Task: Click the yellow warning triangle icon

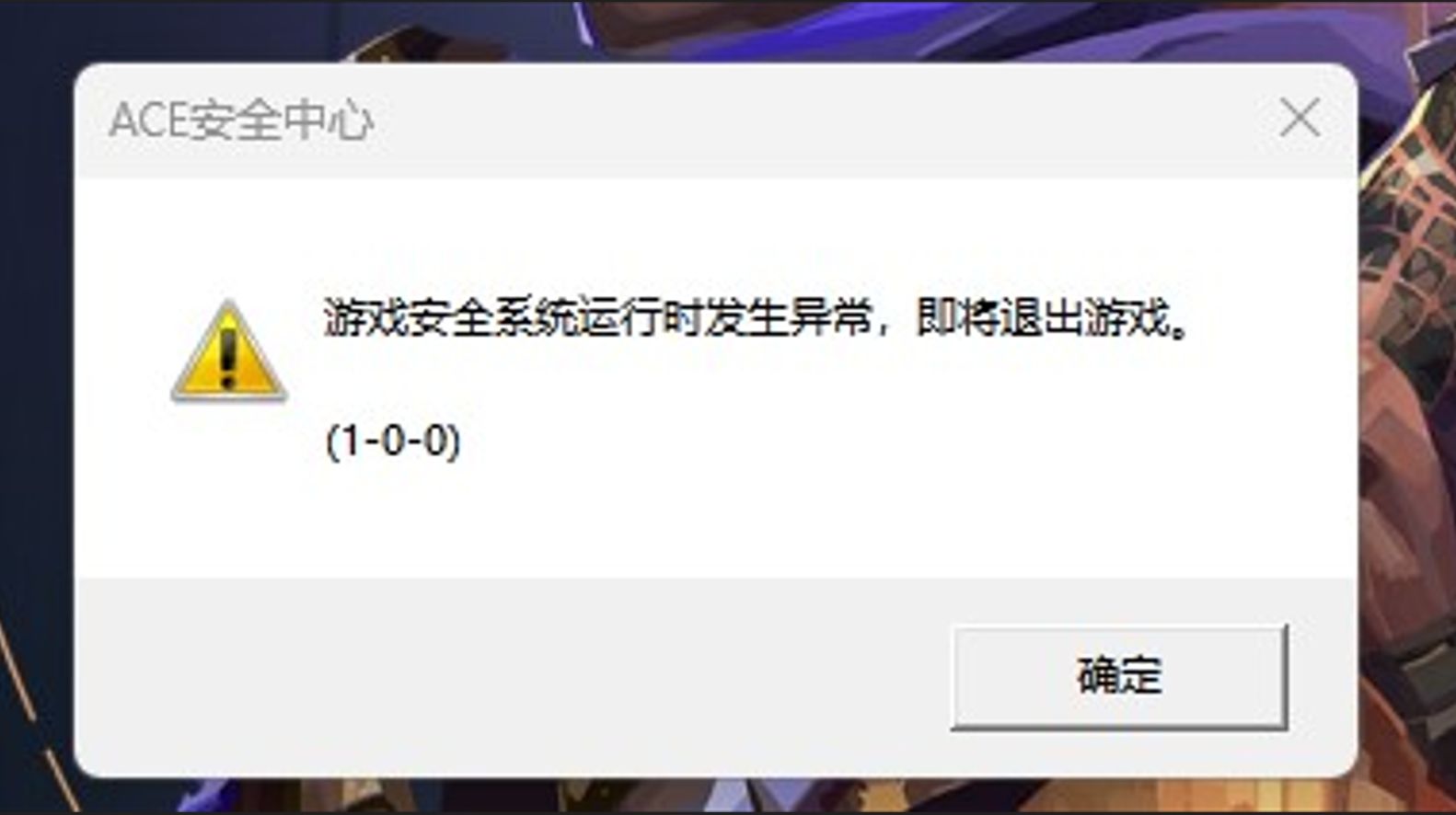Action: pyautogui.click(x=229, y=352)
